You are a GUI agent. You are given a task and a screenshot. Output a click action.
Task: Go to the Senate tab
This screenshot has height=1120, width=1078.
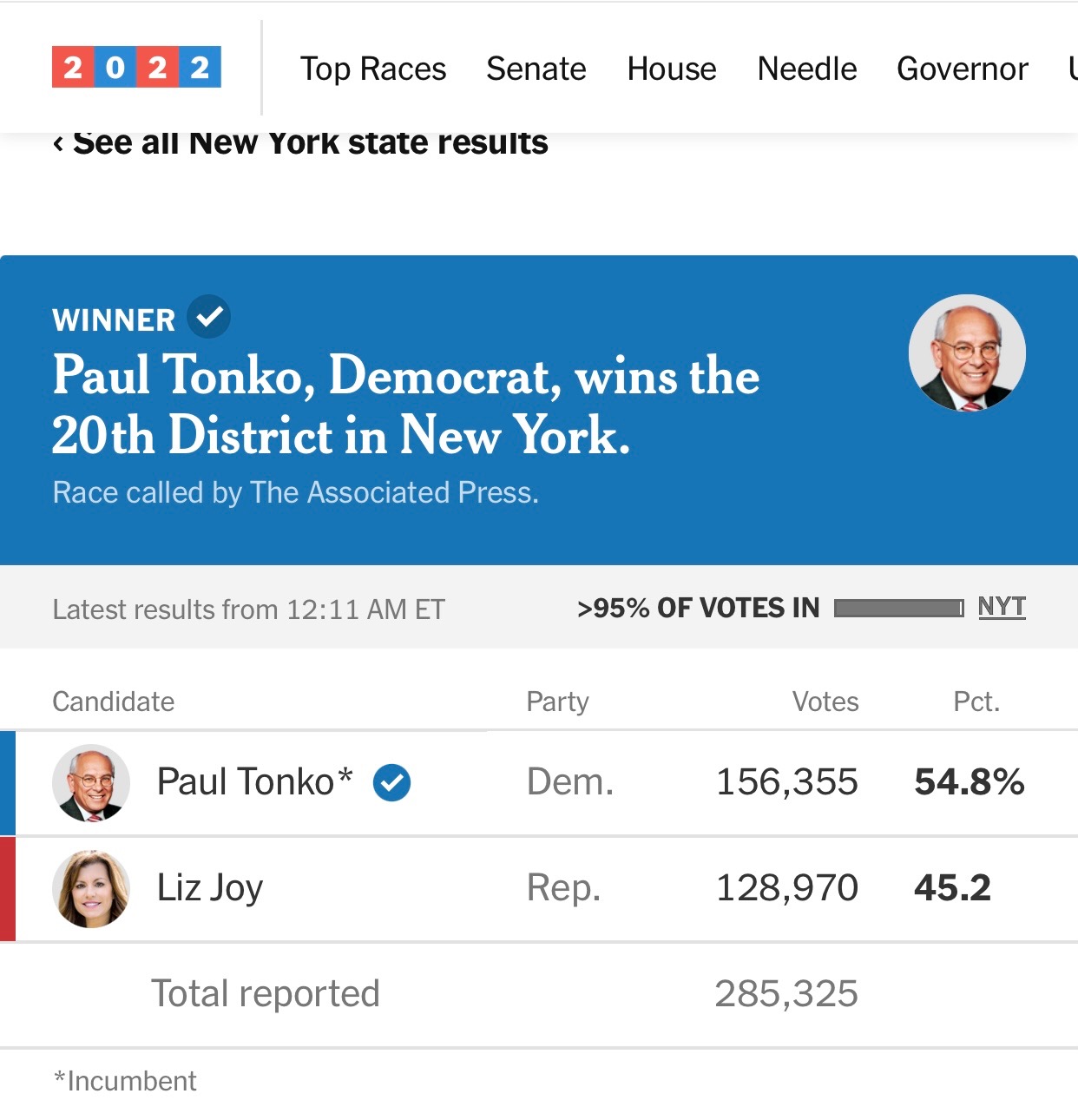tap(536, 69)
